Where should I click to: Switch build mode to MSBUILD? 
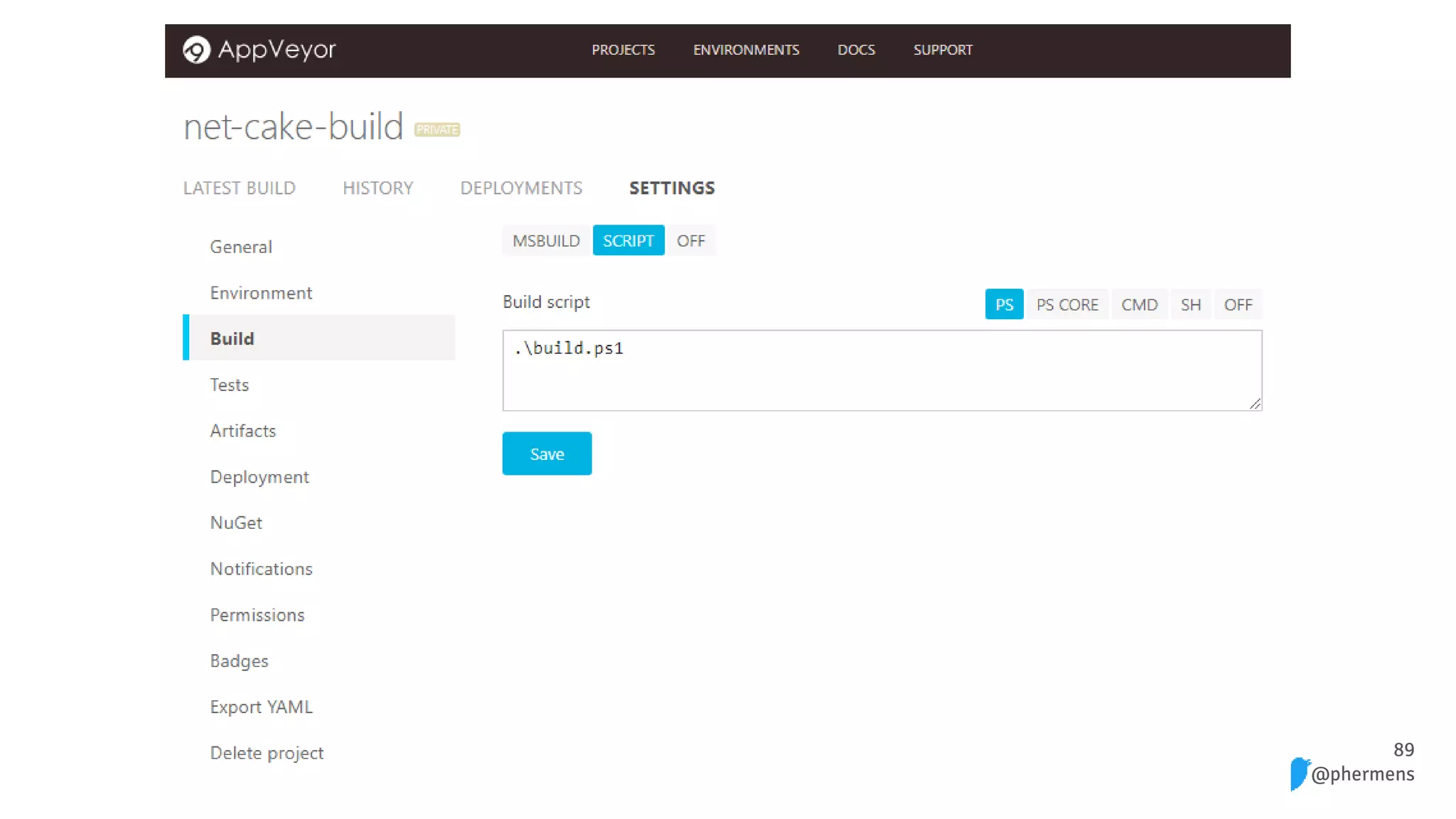tap(546, 241)
